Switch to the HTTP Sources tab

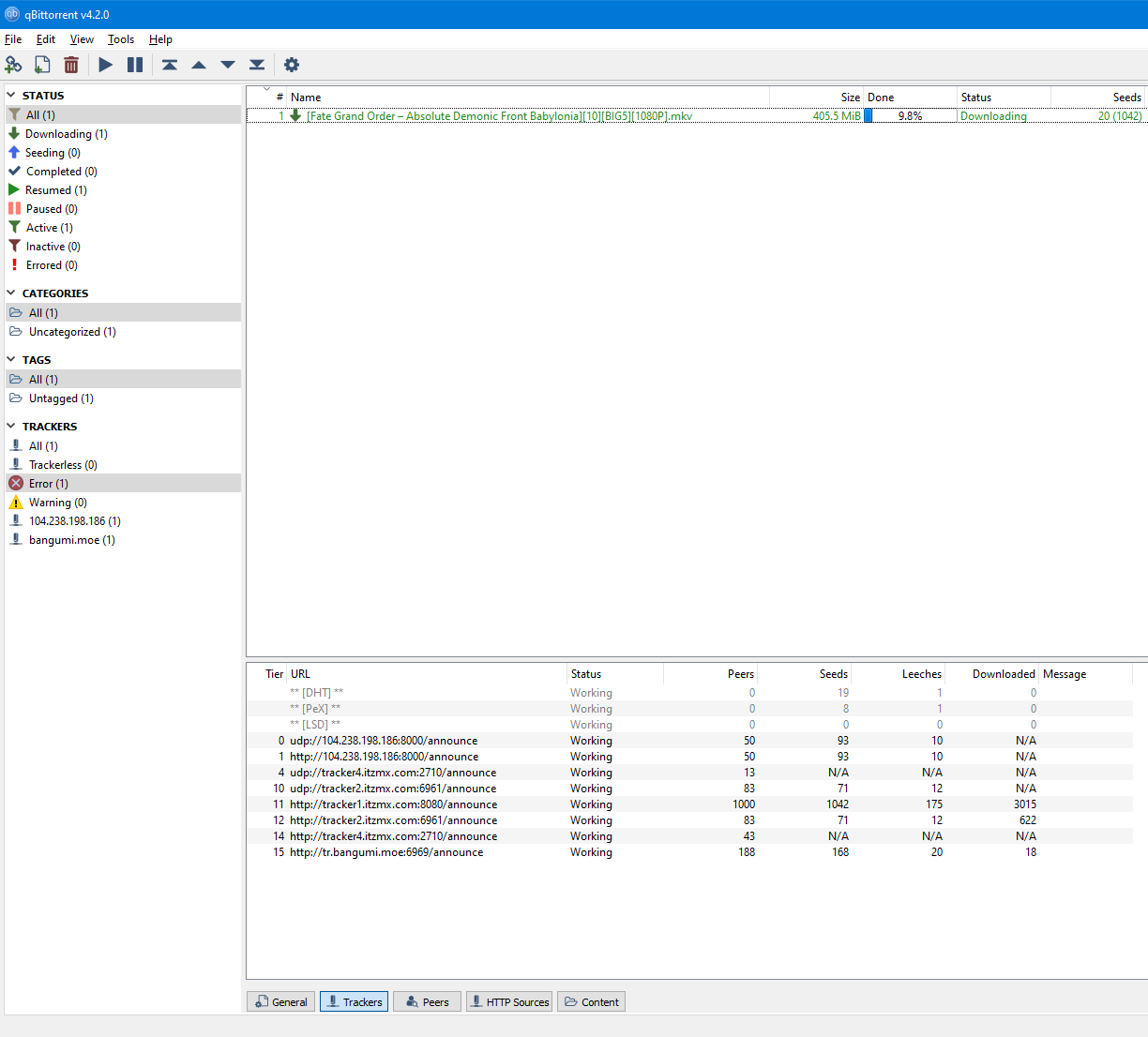(509, 1001)
